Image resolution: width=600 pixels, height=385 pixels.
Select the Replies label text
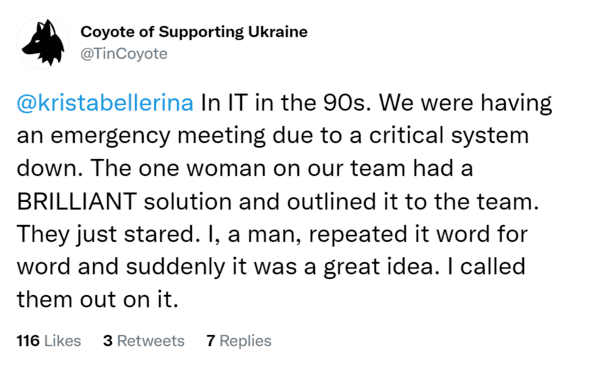245,341
